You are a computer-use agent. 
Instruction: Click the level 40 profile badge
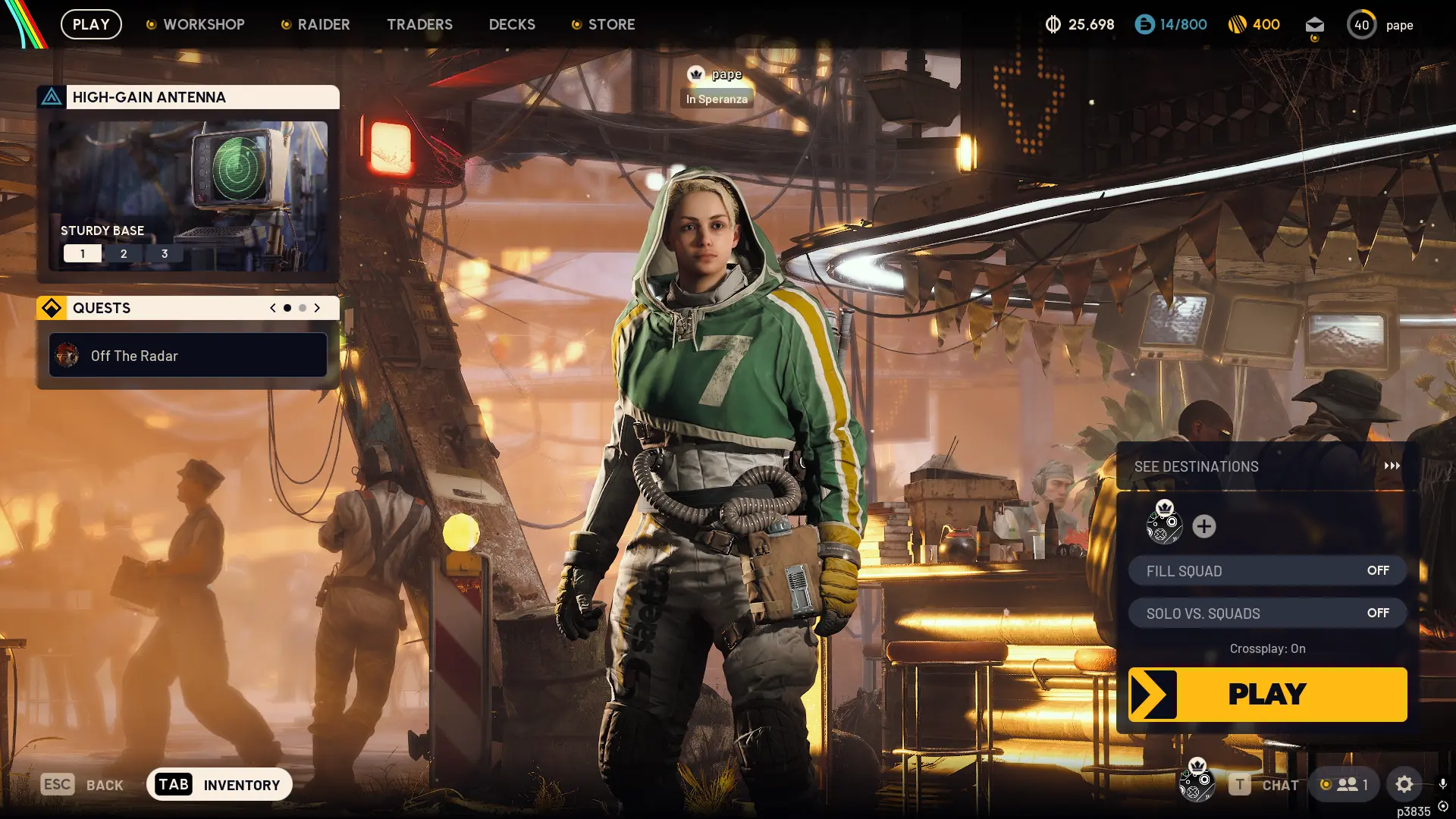[x=1361, y=25]
